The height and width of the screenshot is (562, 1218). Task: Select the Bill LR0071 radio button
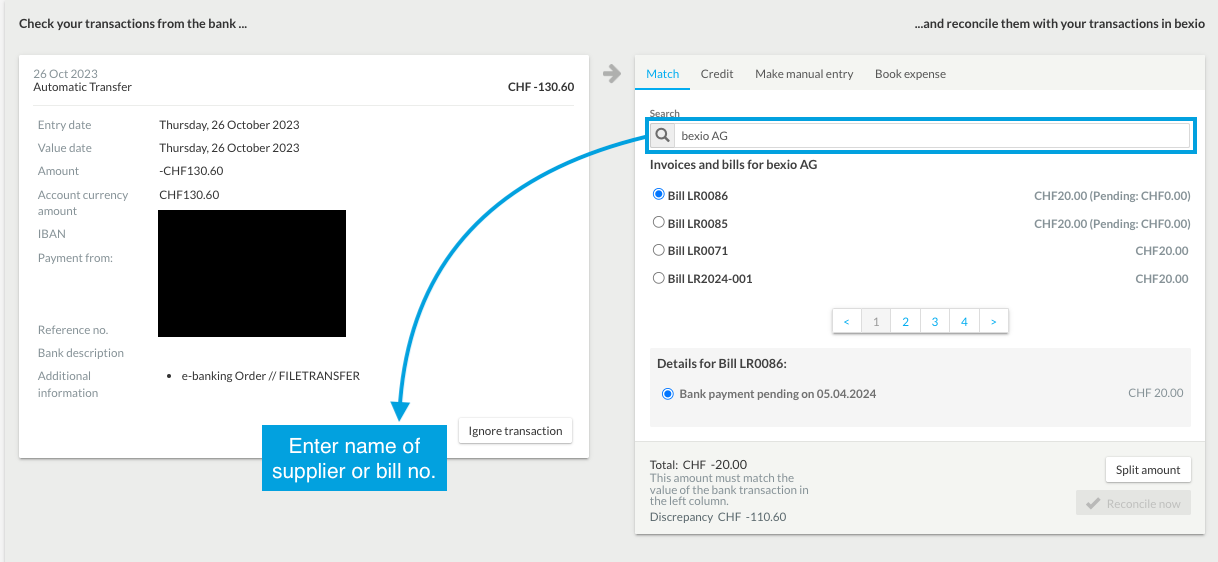pos(658,250)
